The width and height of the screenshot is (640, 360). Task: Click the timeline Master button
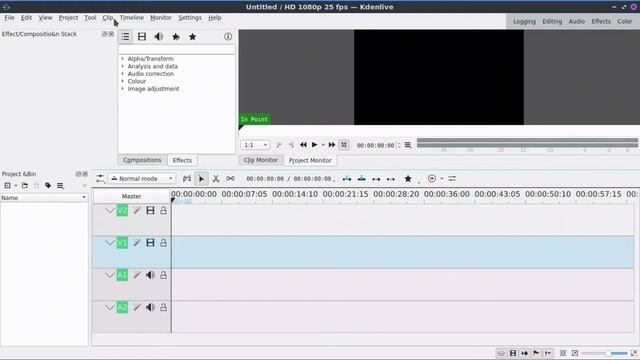point(131,196)
